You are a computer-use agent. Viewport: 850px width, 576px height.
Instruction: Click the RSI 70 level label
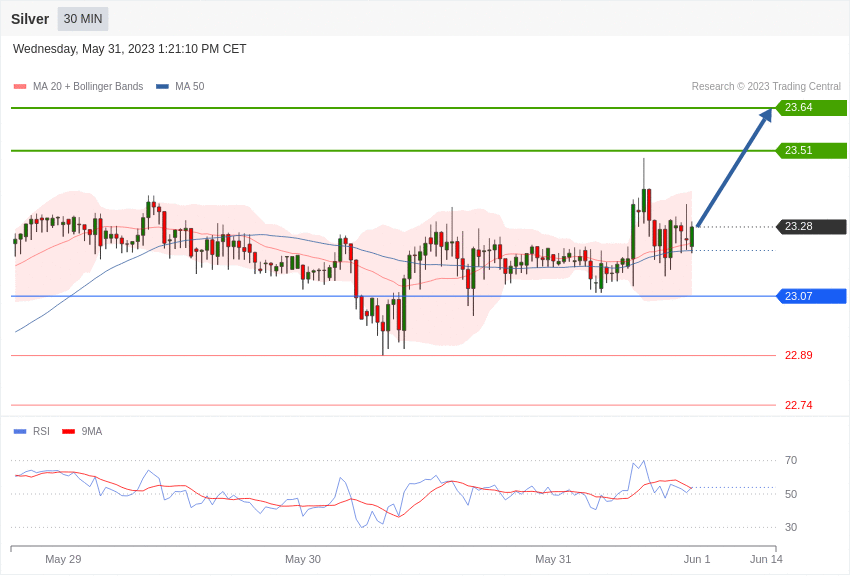pos(791,461)
